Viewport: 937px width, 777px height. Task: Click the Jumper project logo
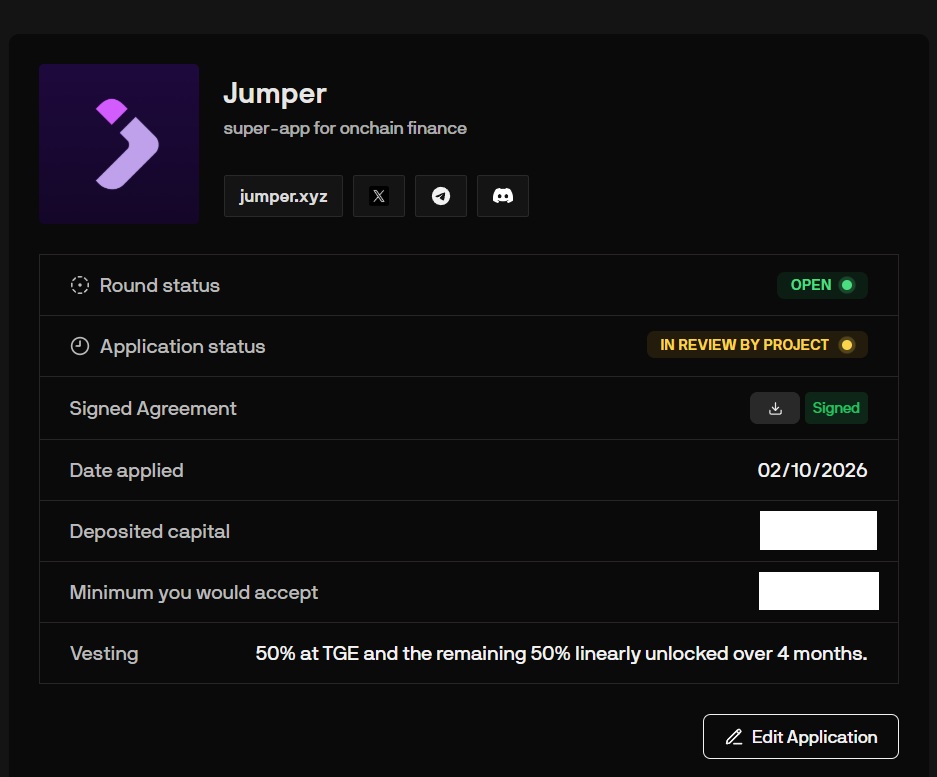point(119,144)
